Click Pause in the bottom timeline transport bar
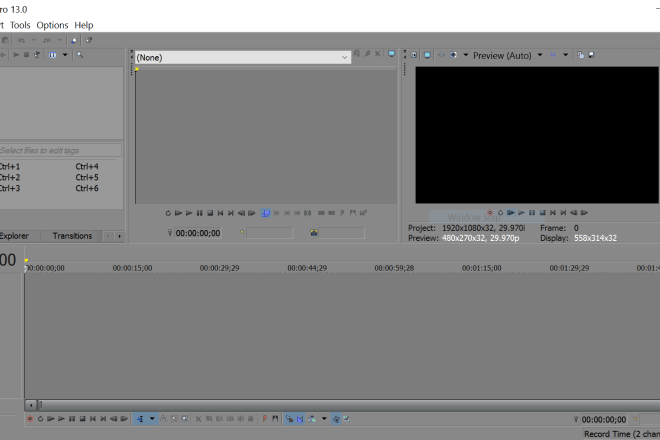The width and height of the screenshot is (660, 440). tap(72, 419)
